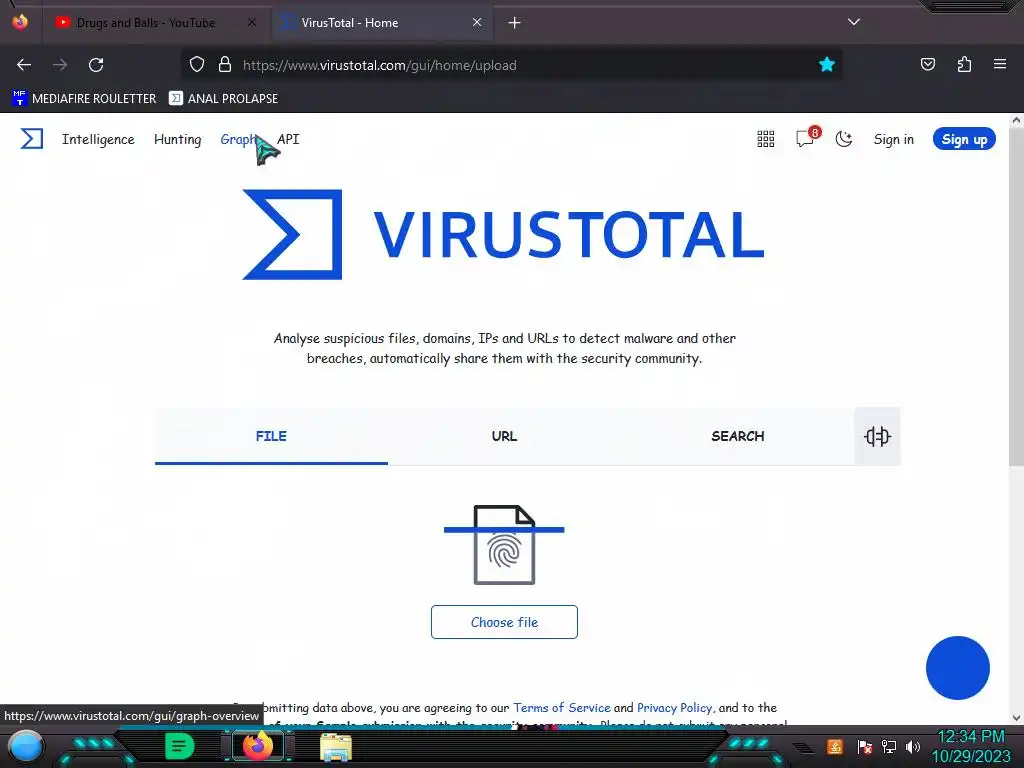Viewport: 1024px width, 768px height.
Task: Close the YouTube tab
Action: pos(252,23)
